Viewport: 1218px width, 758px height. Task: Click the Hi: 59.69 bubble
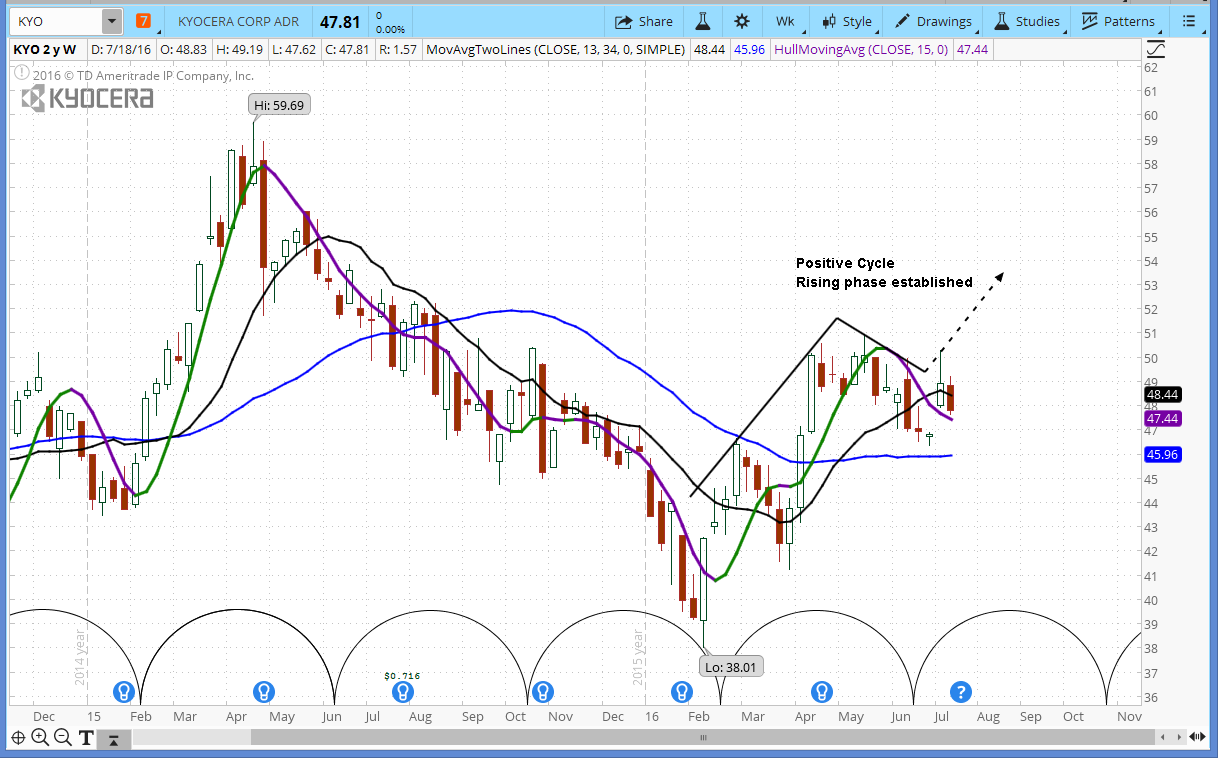click(278, 104)
